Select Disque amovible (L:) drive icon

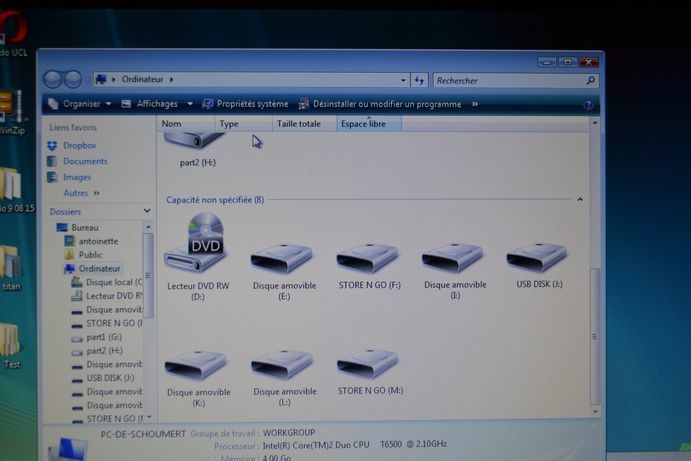pos(282,365)
